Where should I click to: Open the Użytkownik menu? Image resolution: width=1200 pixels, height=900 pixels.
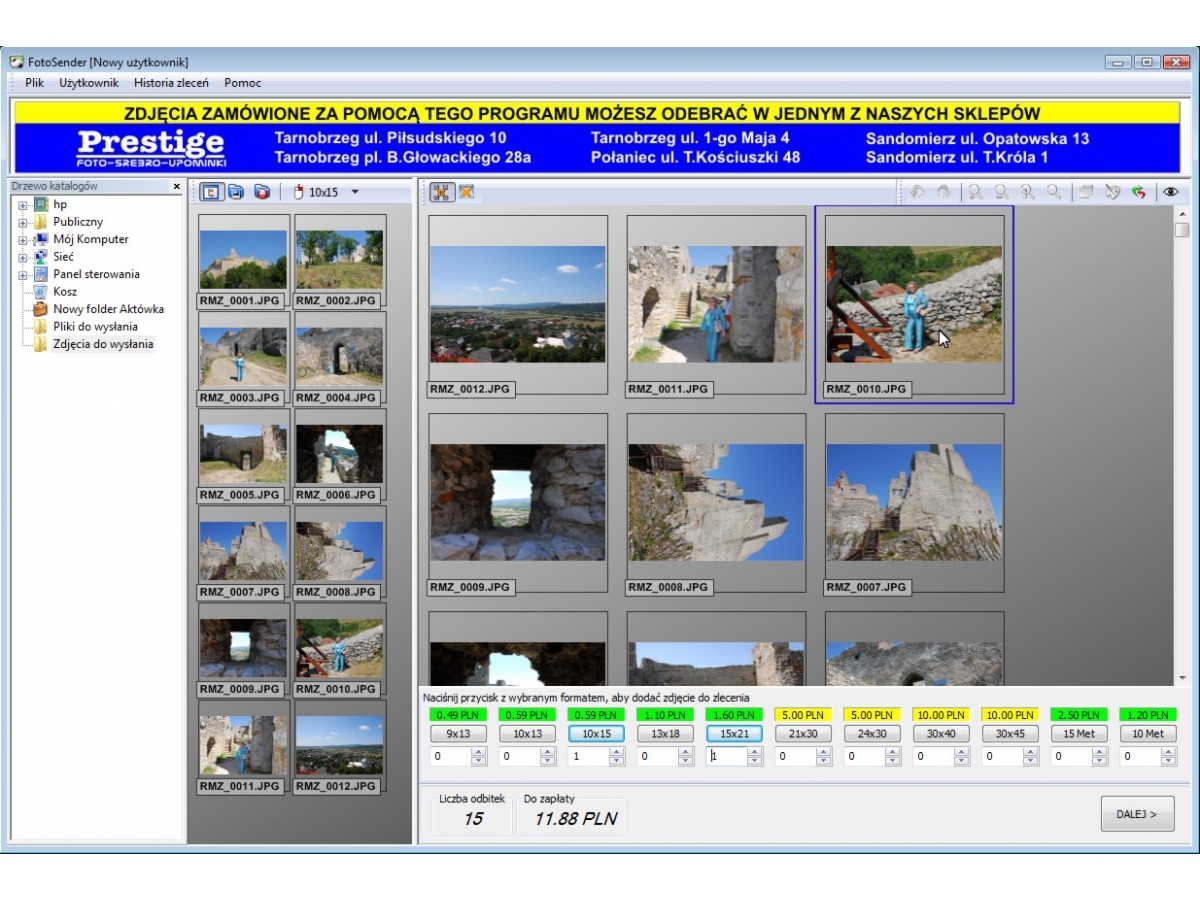click(89, 83)
